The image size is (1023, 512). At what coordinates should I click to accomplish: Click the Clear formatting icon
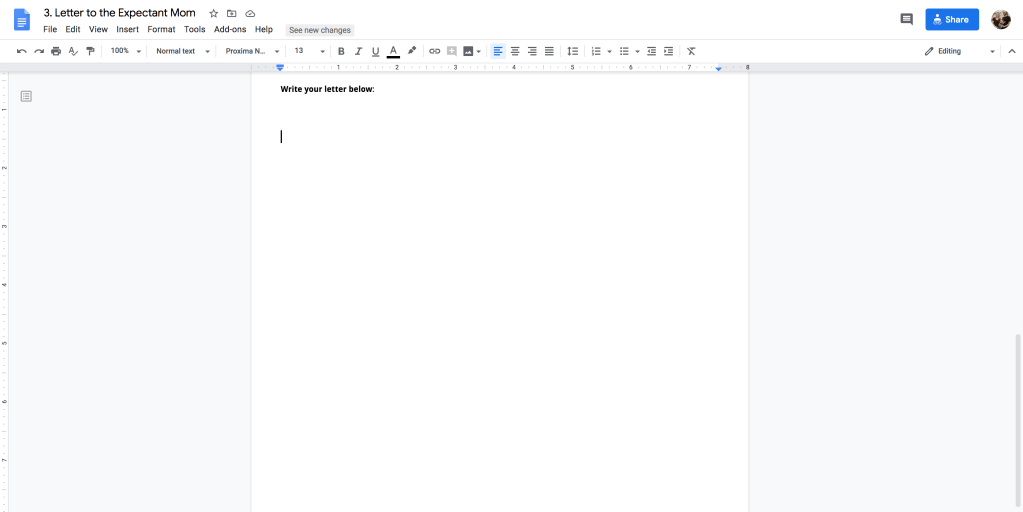tap(691, 51)
